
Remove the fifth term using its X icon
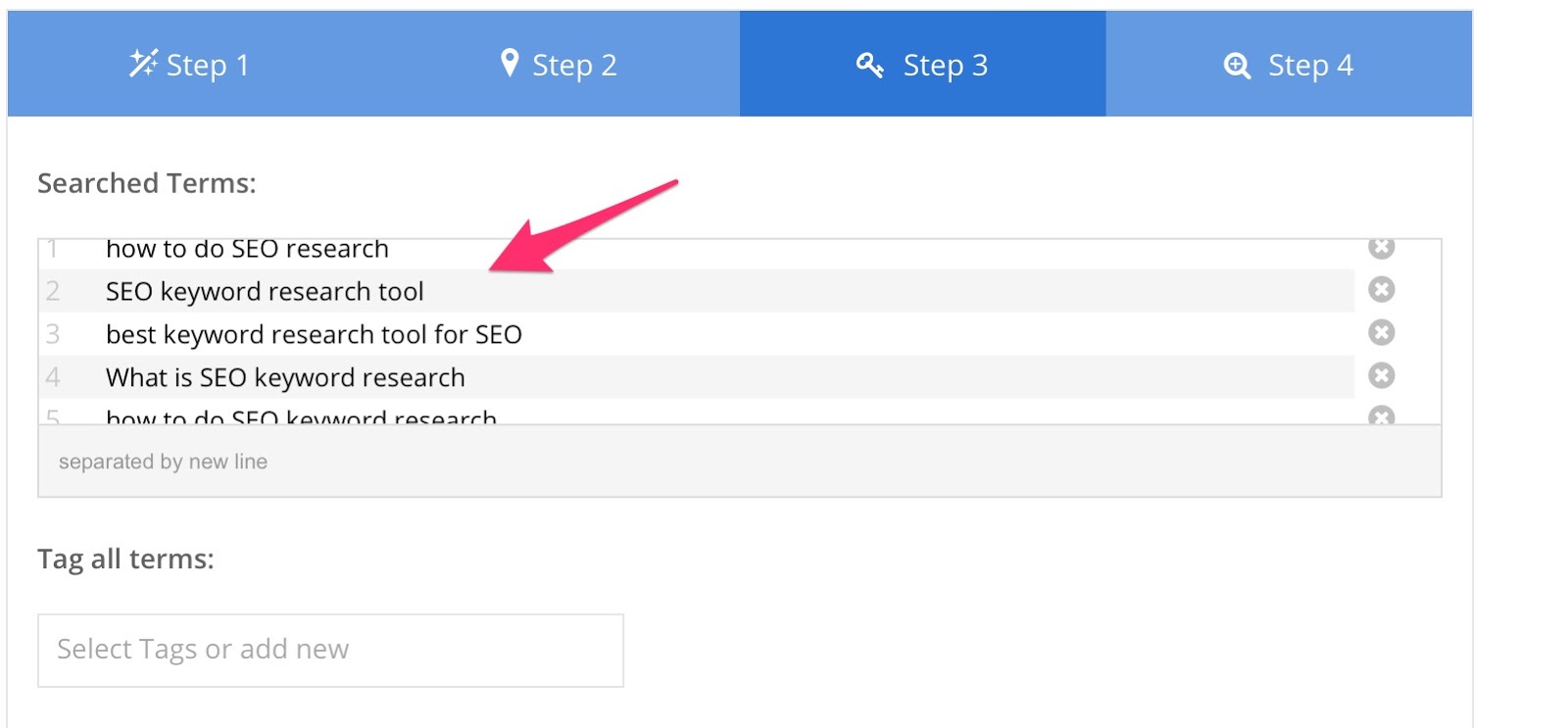click(1381, 416)
